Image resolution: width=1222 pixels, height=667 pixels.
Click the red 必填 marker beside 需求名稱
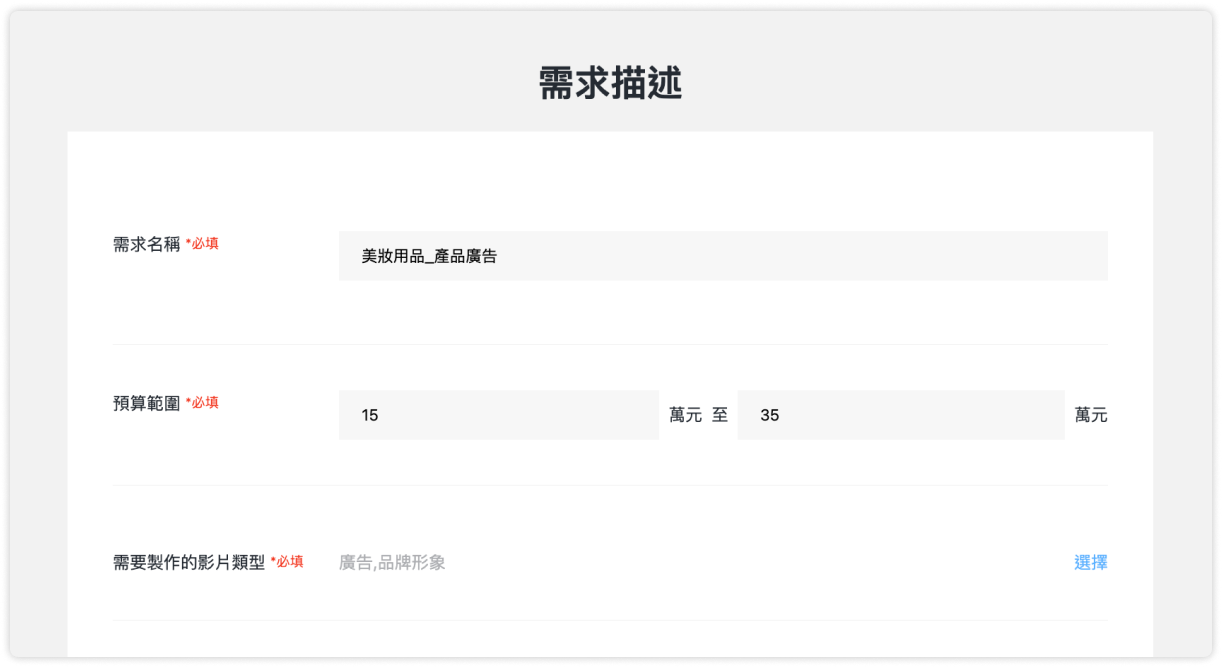[204, 243]
